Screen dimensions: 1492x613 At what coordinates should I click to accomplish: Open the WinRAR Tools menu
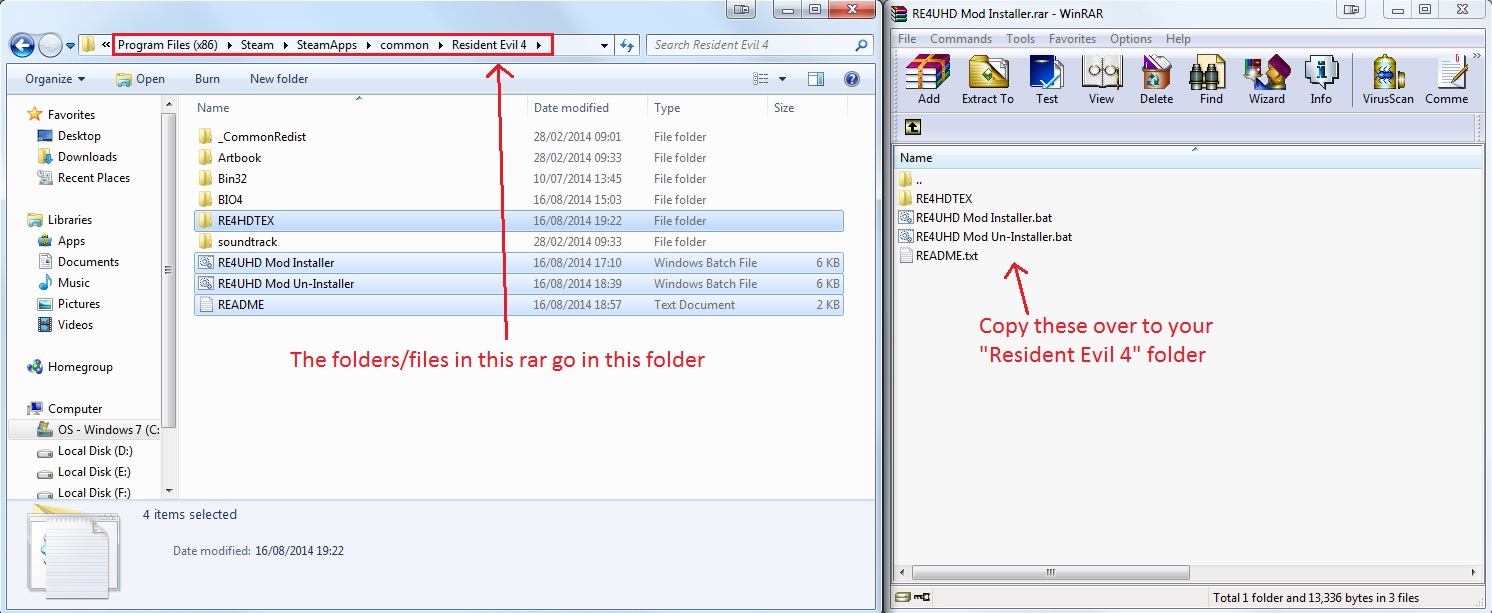point(1020,39)
